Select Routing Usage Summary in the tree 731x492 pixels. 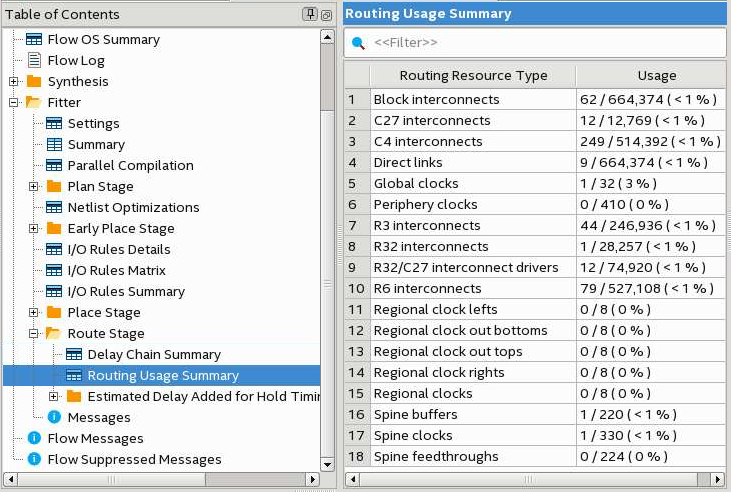163,375
